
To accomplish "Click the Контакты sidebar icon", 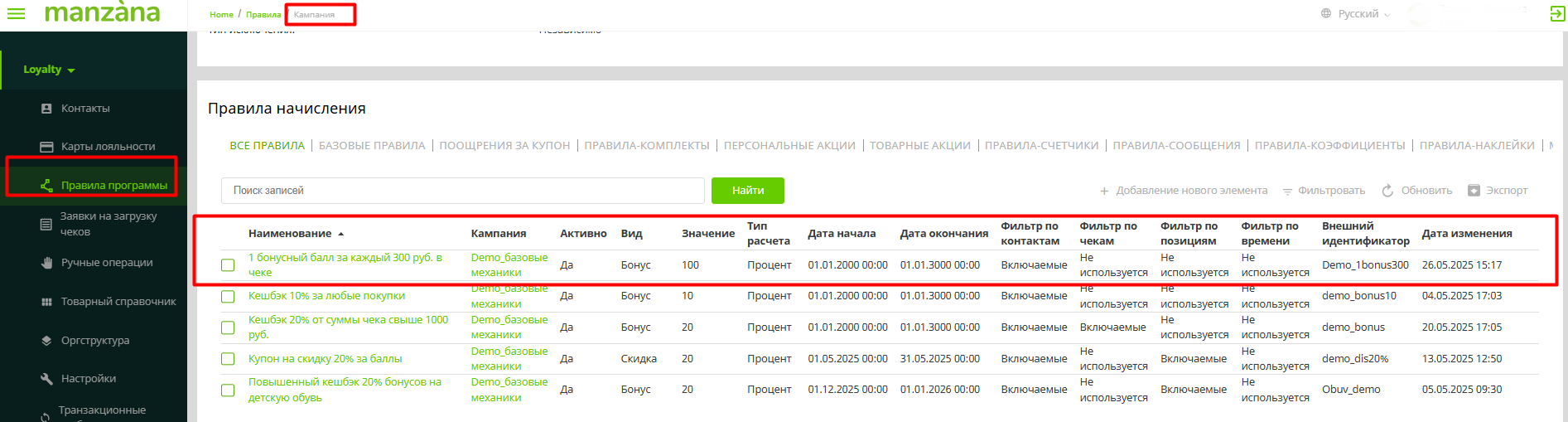I will pyautogui.click(x=46, y=109).
